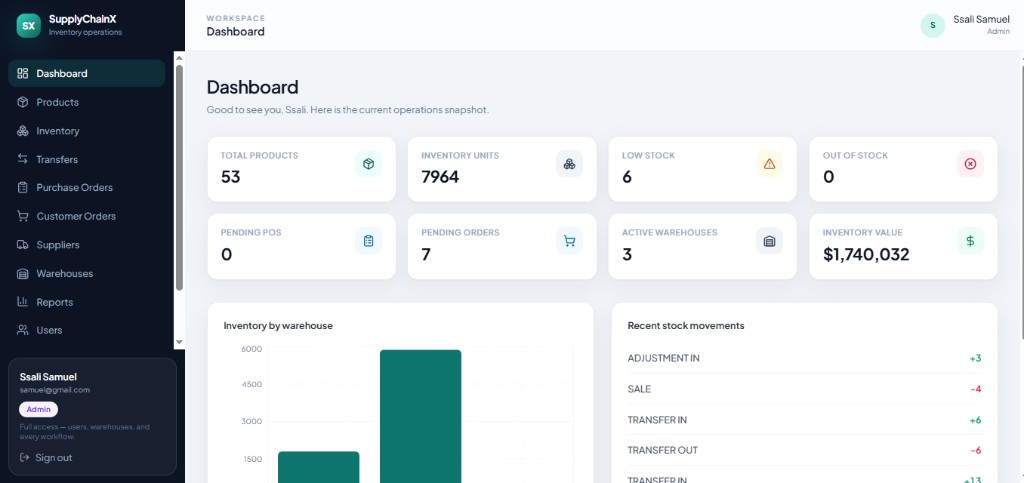Screen dimensions: 1024x483
Task: Click the Purchase Orders clipboard sidebar icon
Action: pyautogui.click(x=23, y=187)
